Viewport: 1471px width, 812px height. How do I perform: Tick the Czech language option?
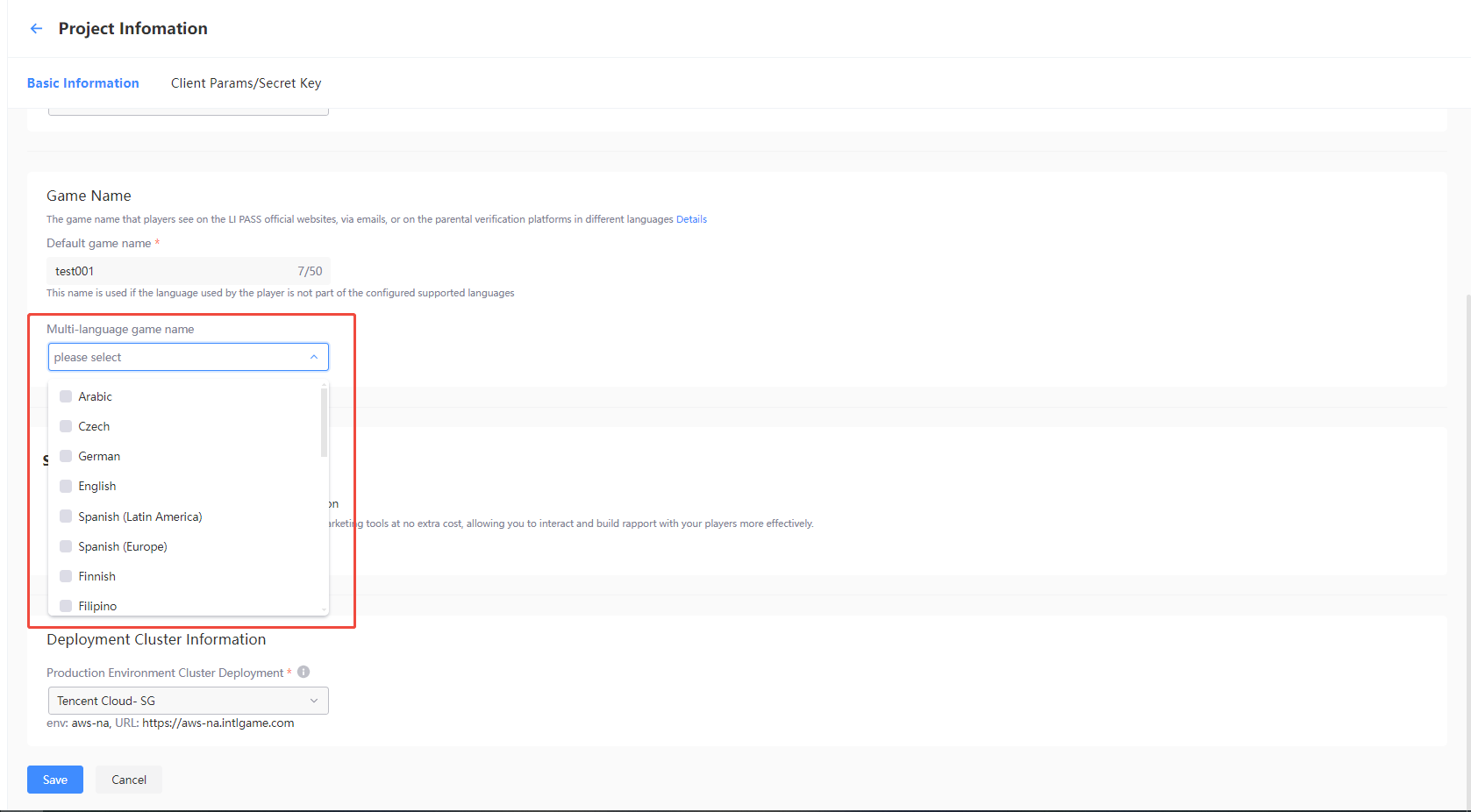[66, 426]
